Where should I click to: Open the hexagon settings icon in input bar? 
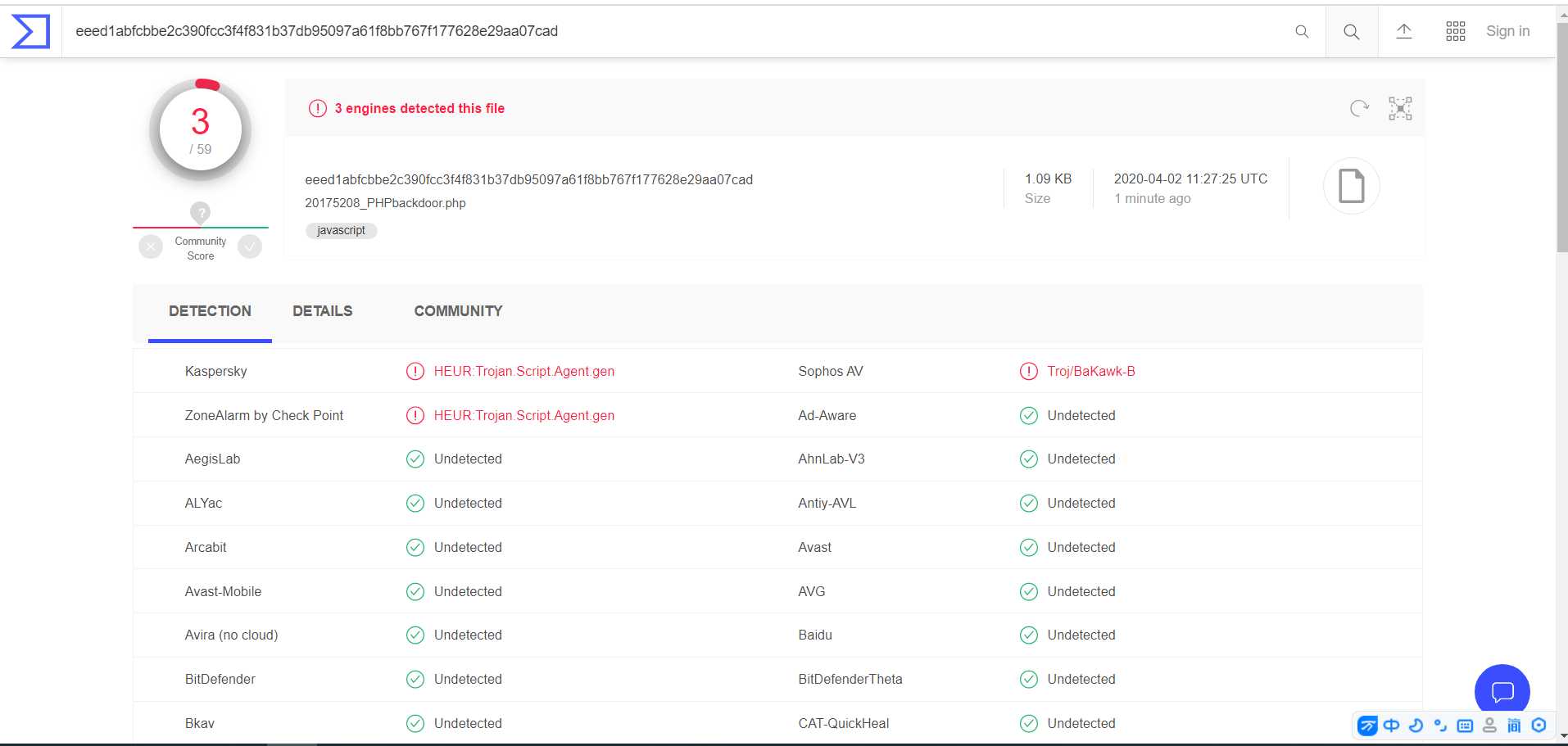(1539, 726)
